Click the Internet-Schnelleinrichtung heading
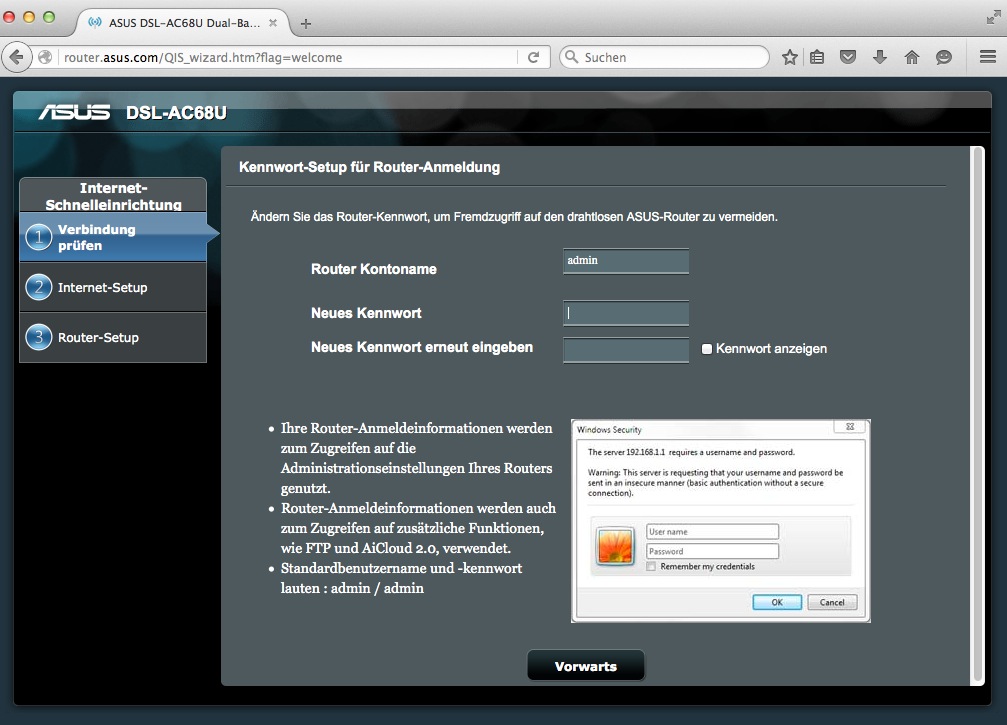 tap(113, 196)
